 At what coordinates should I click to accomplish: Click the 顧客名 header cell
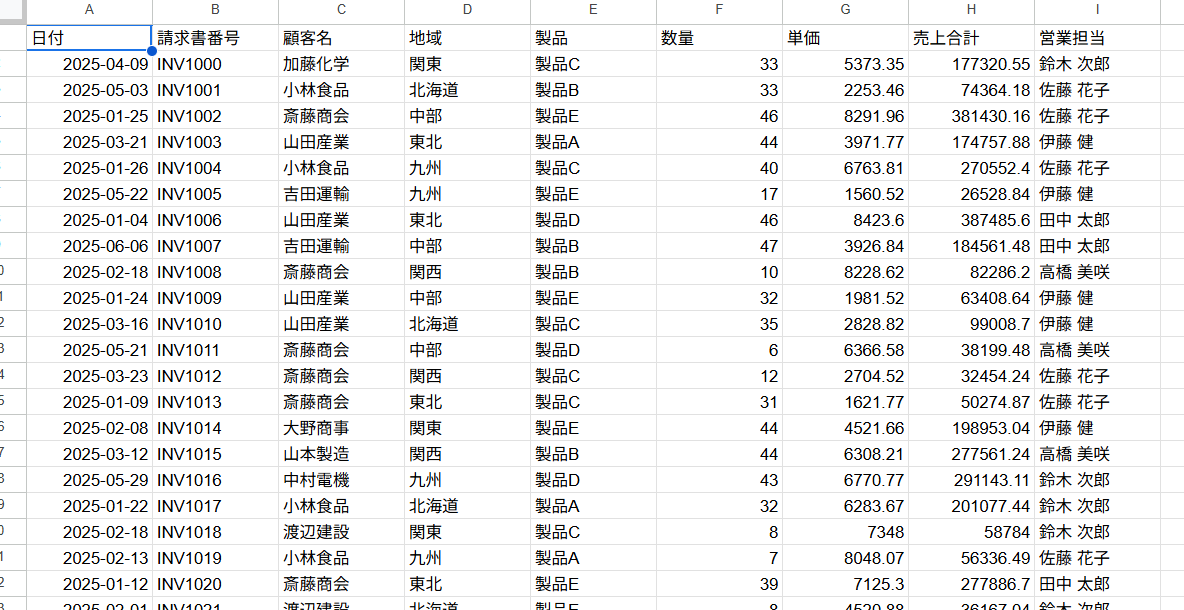click(341, 38)
